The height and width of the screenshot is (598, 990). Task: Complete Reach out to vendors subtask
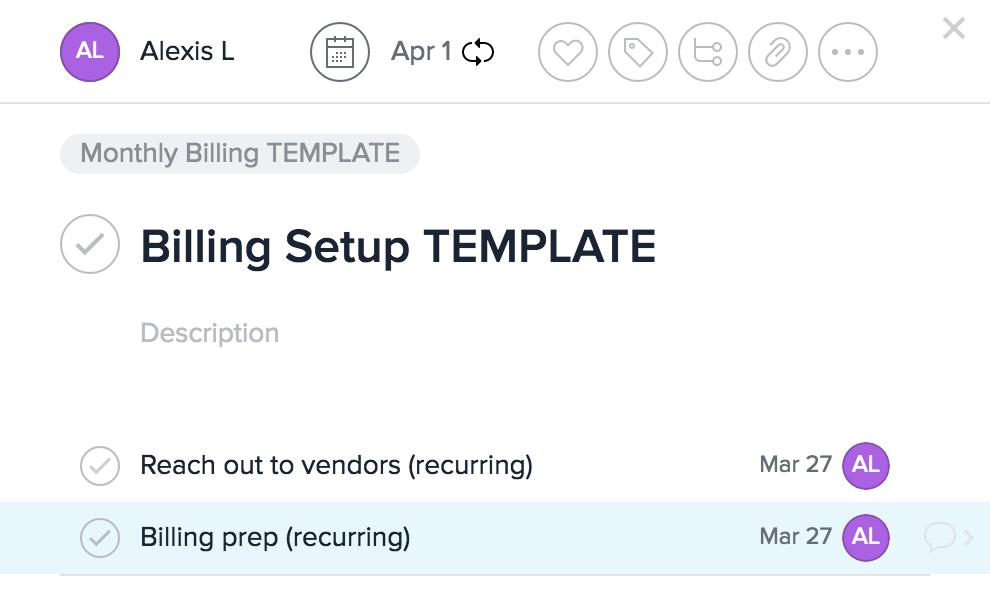(100, 465)
